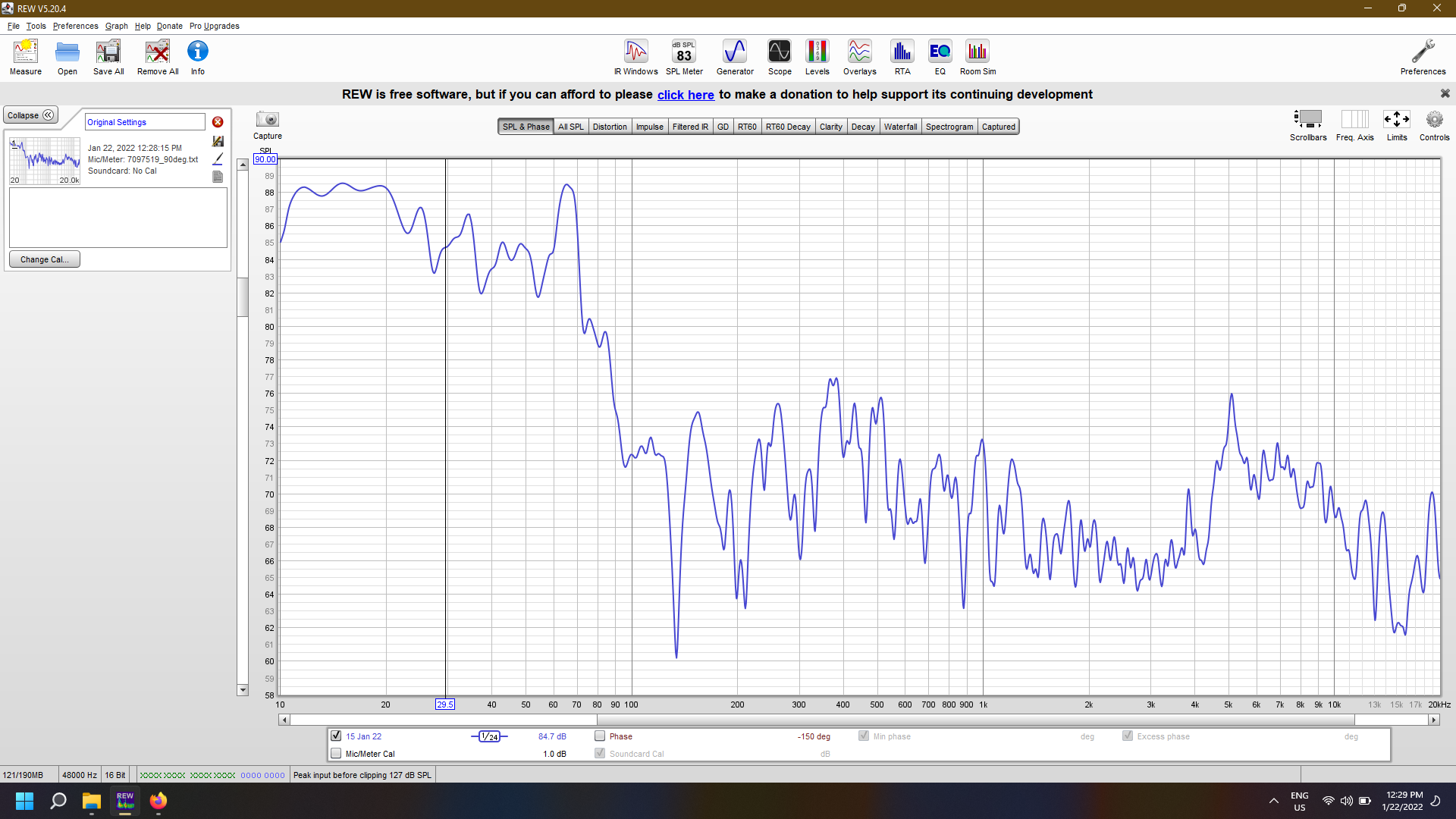Open the measurement notes icon
This screenshot has width=1456, height=819.
[x=218, y=177]
